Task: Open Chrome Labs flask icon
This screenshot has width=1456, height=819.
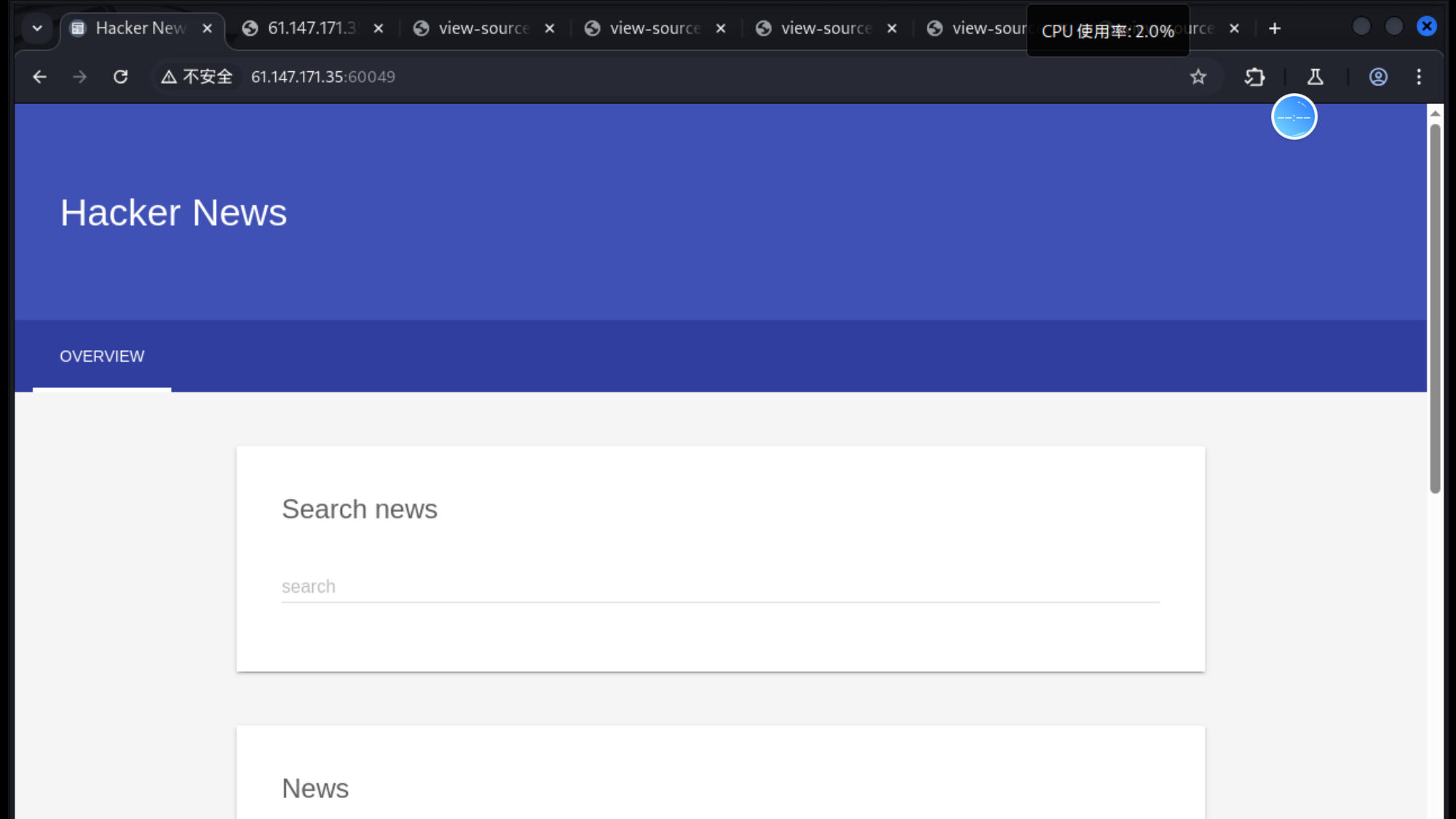Action: pos(1315,76)
